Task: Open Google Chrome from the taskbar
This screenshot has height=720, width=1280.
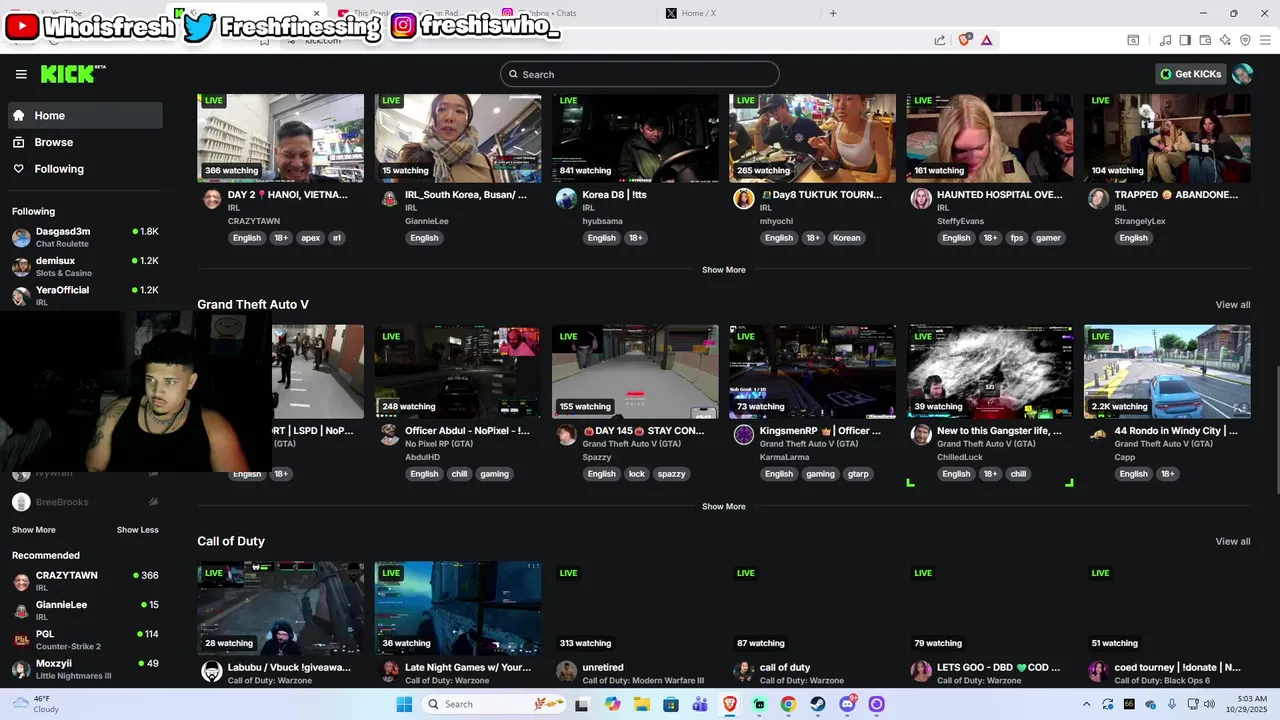Action: pos(788,704)
